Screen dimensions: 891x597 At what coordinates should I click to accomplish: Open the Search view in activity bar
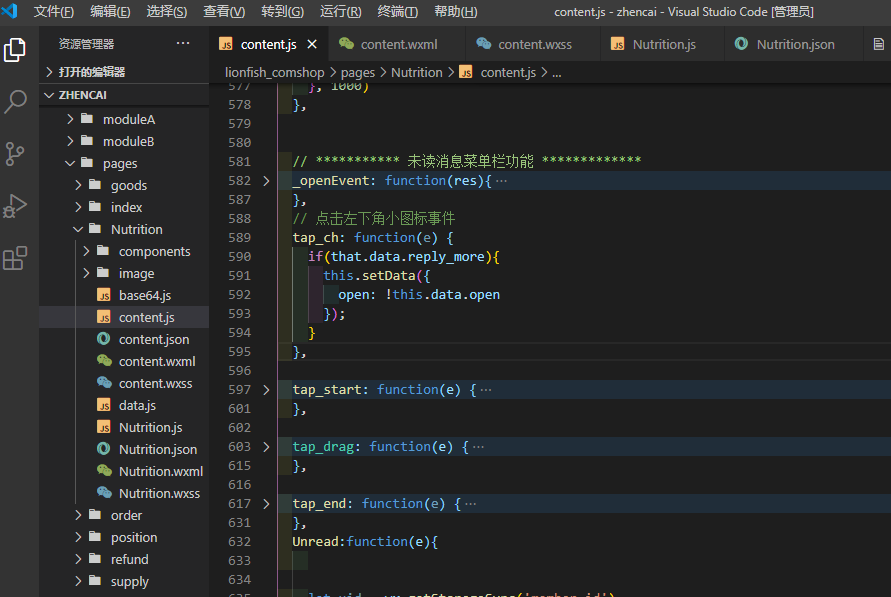pyautogui.click(x=15, y=102)
